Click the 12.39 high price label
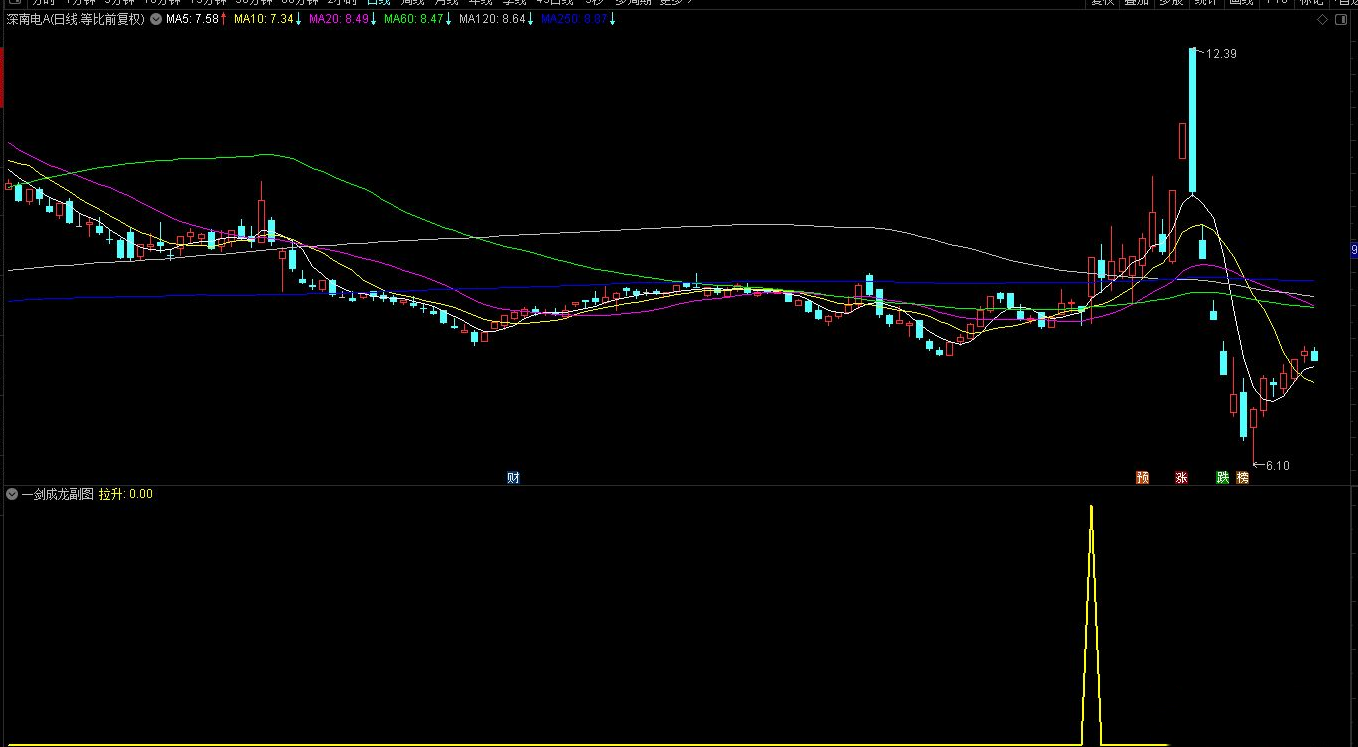Image resolution: width=1358 pixels, height=747 pixels. 1221,54
